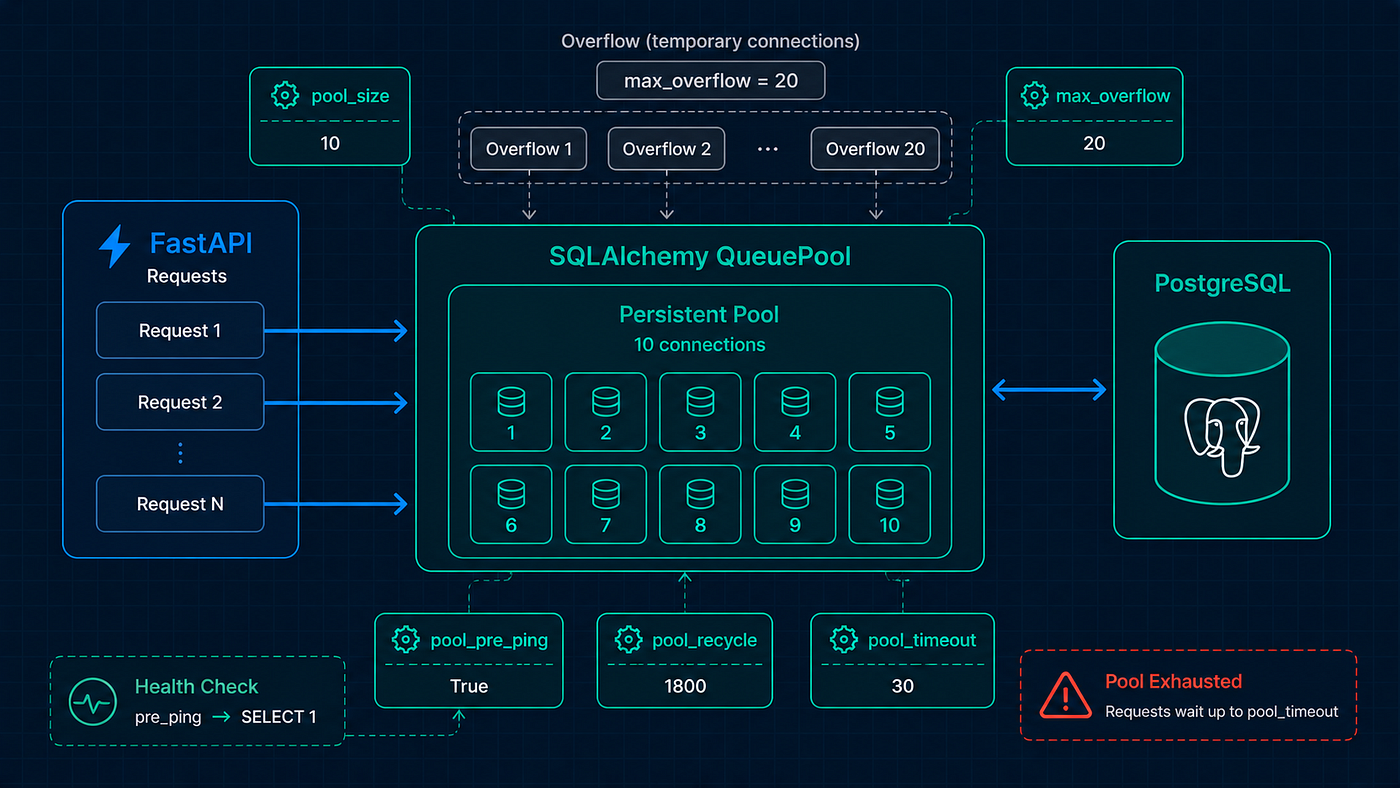Image resolution: width=1400 pixels, height=788 pixels.
Task: Click the 'SELECT 1' text
Action: [x=279, y=717]
